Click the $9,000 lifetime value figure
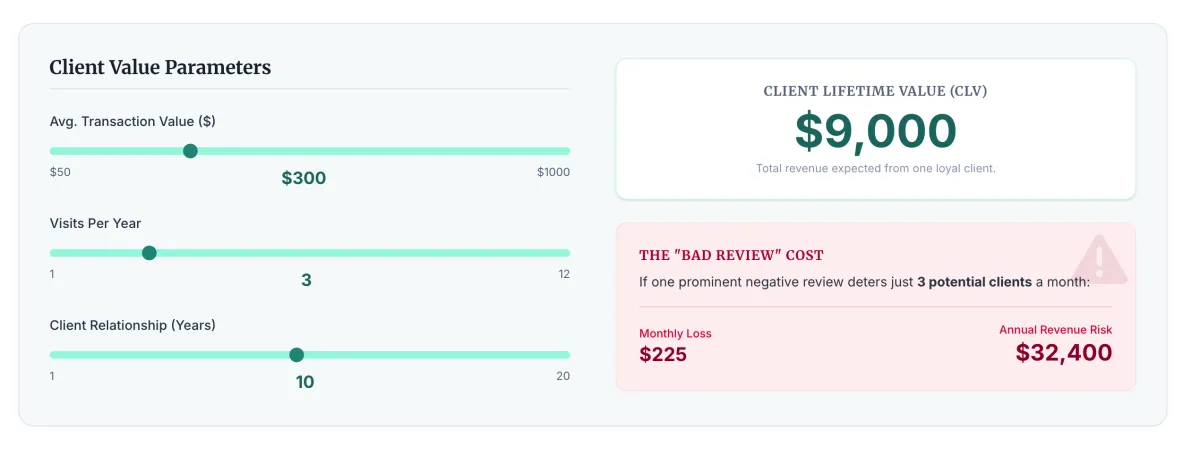Image resolution: width=1200 pixels, height=454 pixels. pos(875,131)
